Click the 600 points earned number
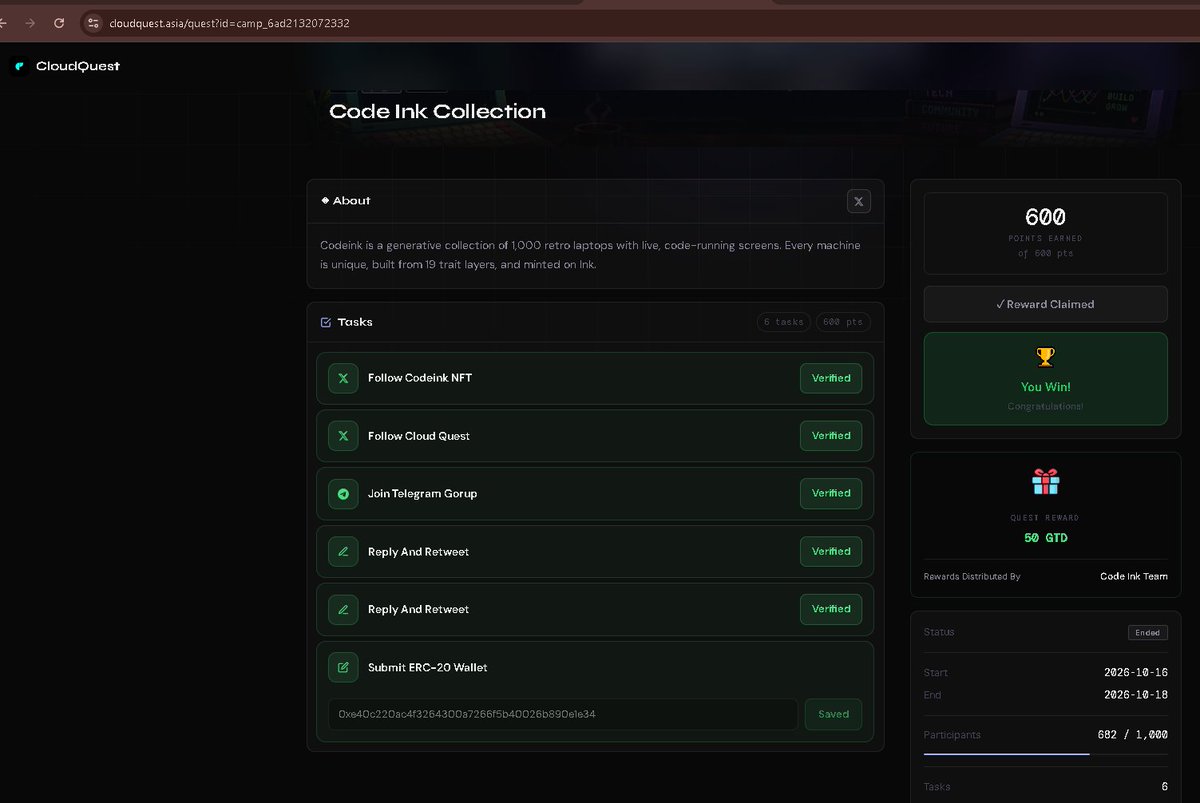Viewport: 1200px width, 803px height. point(1045,216)
